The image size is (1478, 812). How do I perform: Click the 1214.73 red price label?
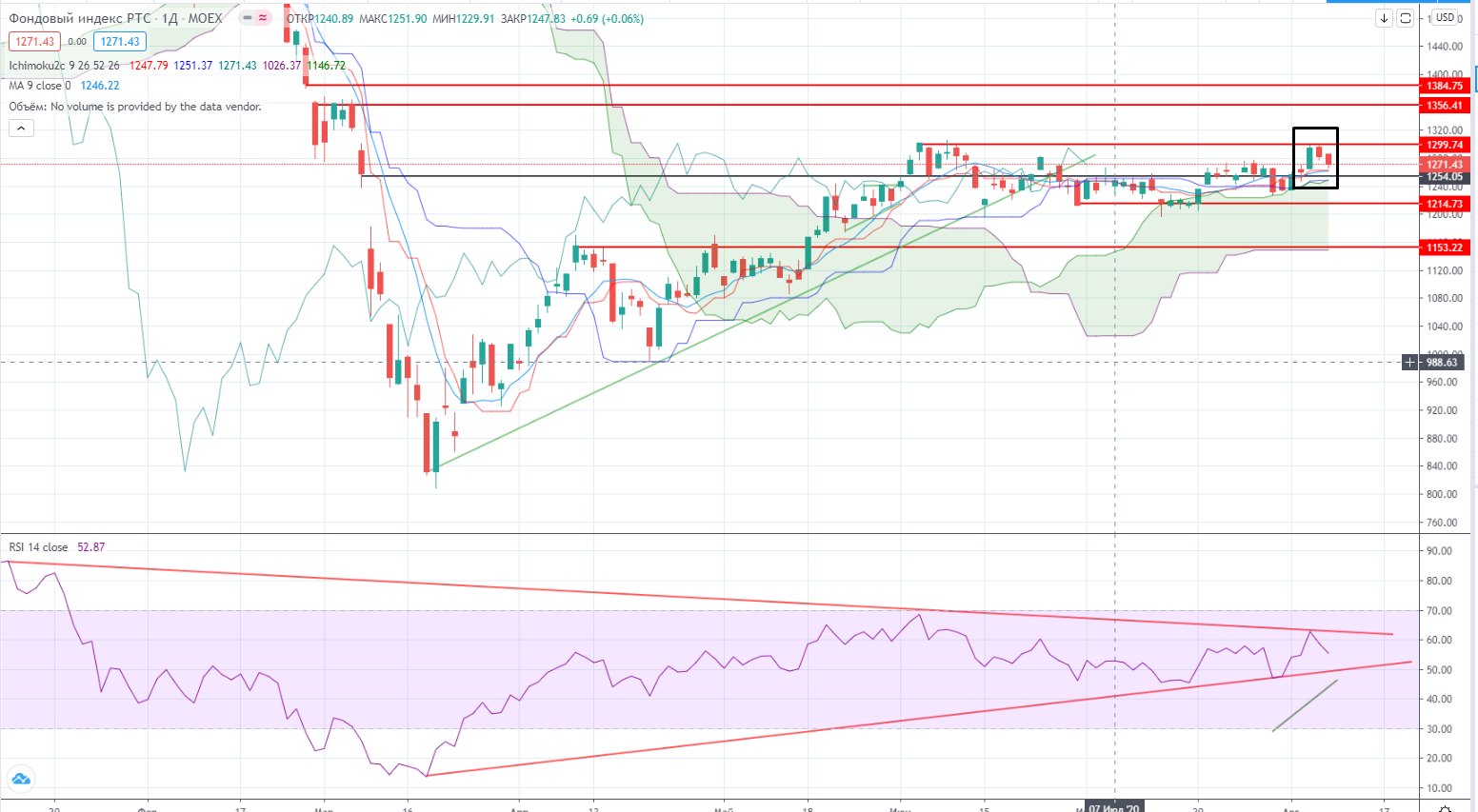(x=1445, y=204)
